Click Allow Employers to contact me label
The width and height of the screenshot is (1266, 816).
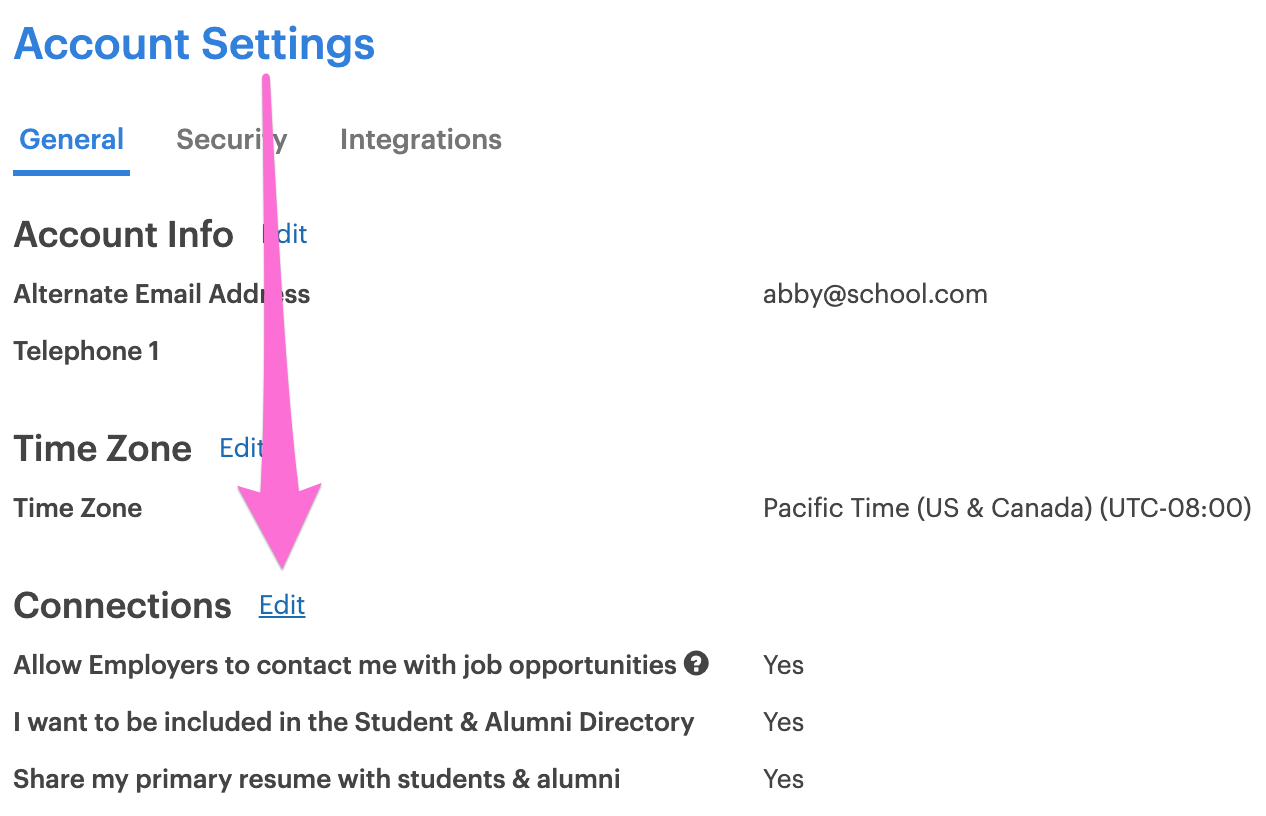(x=346, y=665)
